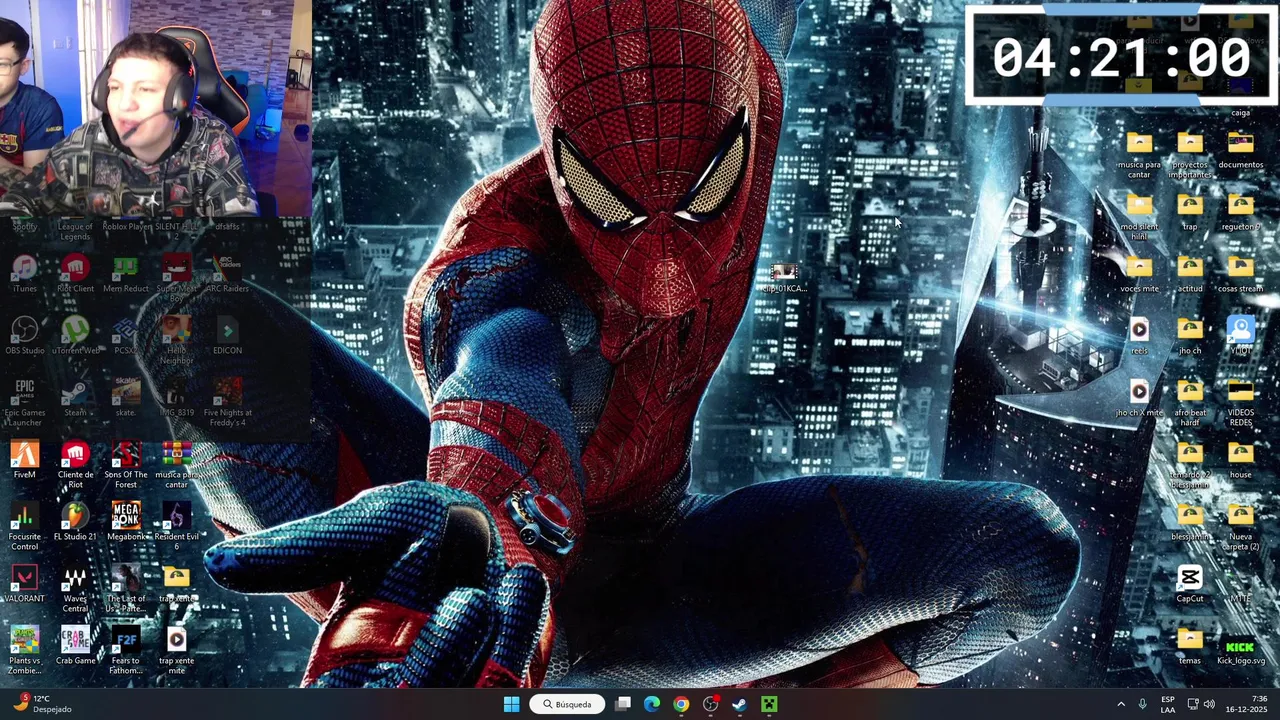Viewport: 1280px width, 720px height.
Task: Open the Hello Neighbor shortcut
Action: coord(176,341)
